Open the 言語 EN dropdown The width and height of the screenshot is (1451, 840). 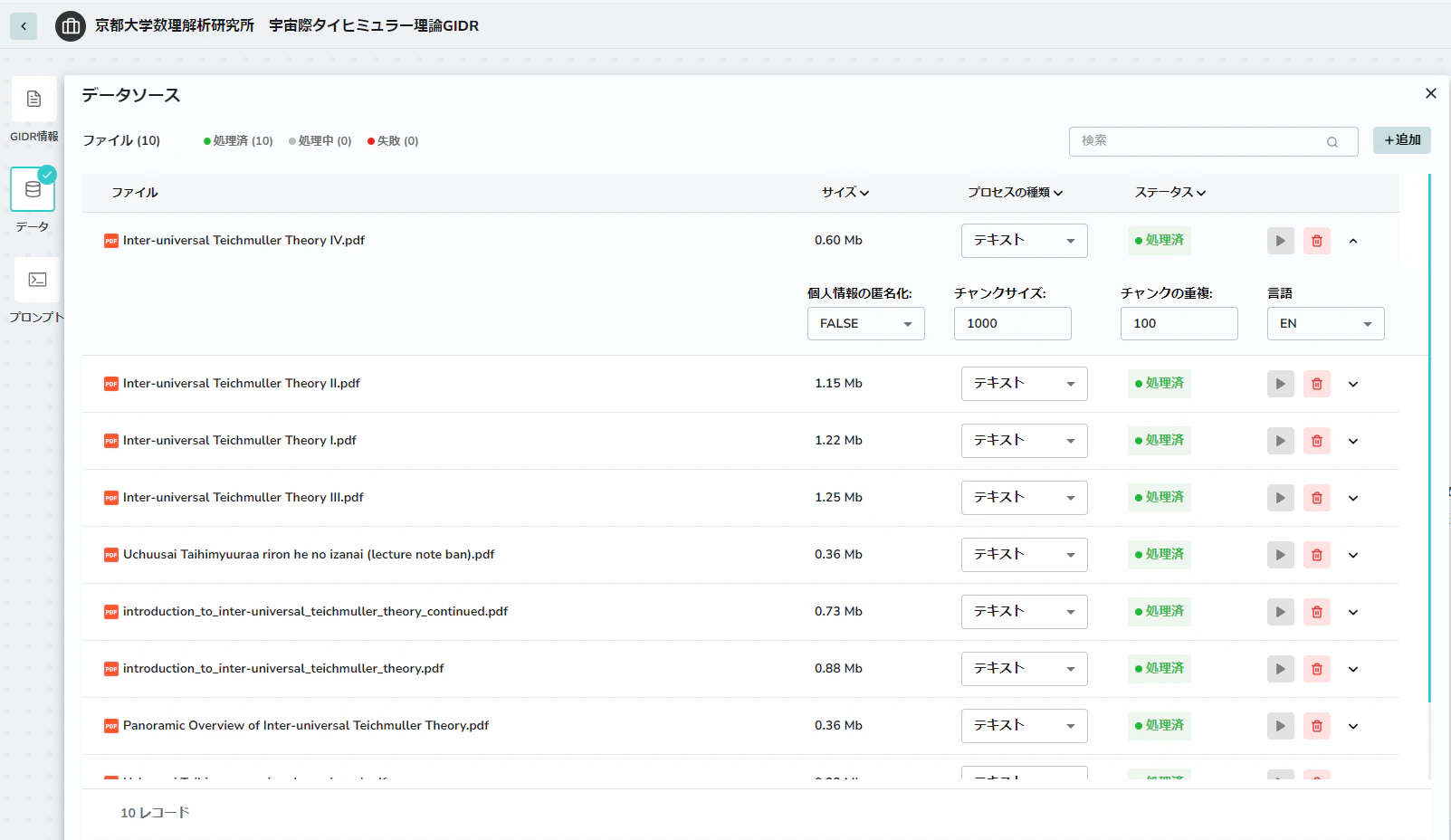(x=1326, y=324)
